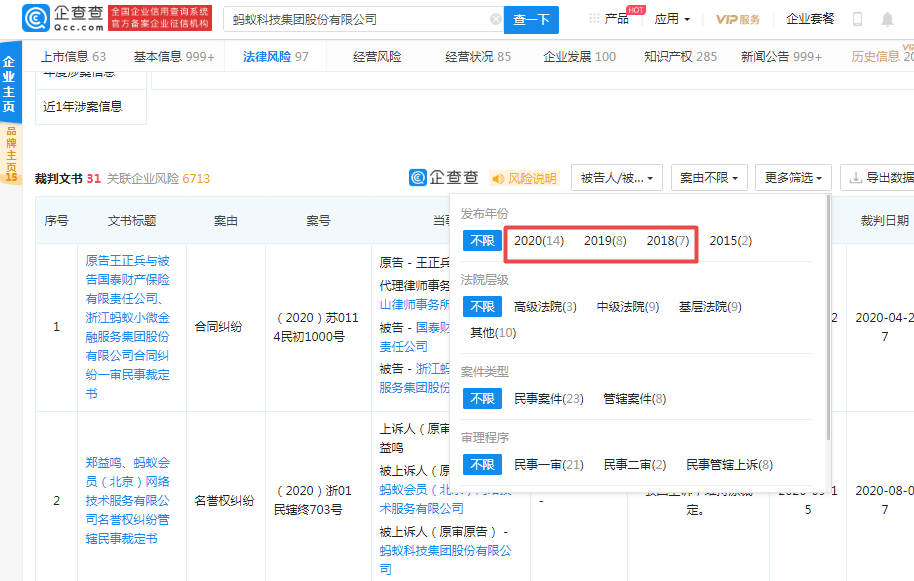
Task: Select 不限 under 发布年份
Action: pyautogui.click(x=482, y=241)
